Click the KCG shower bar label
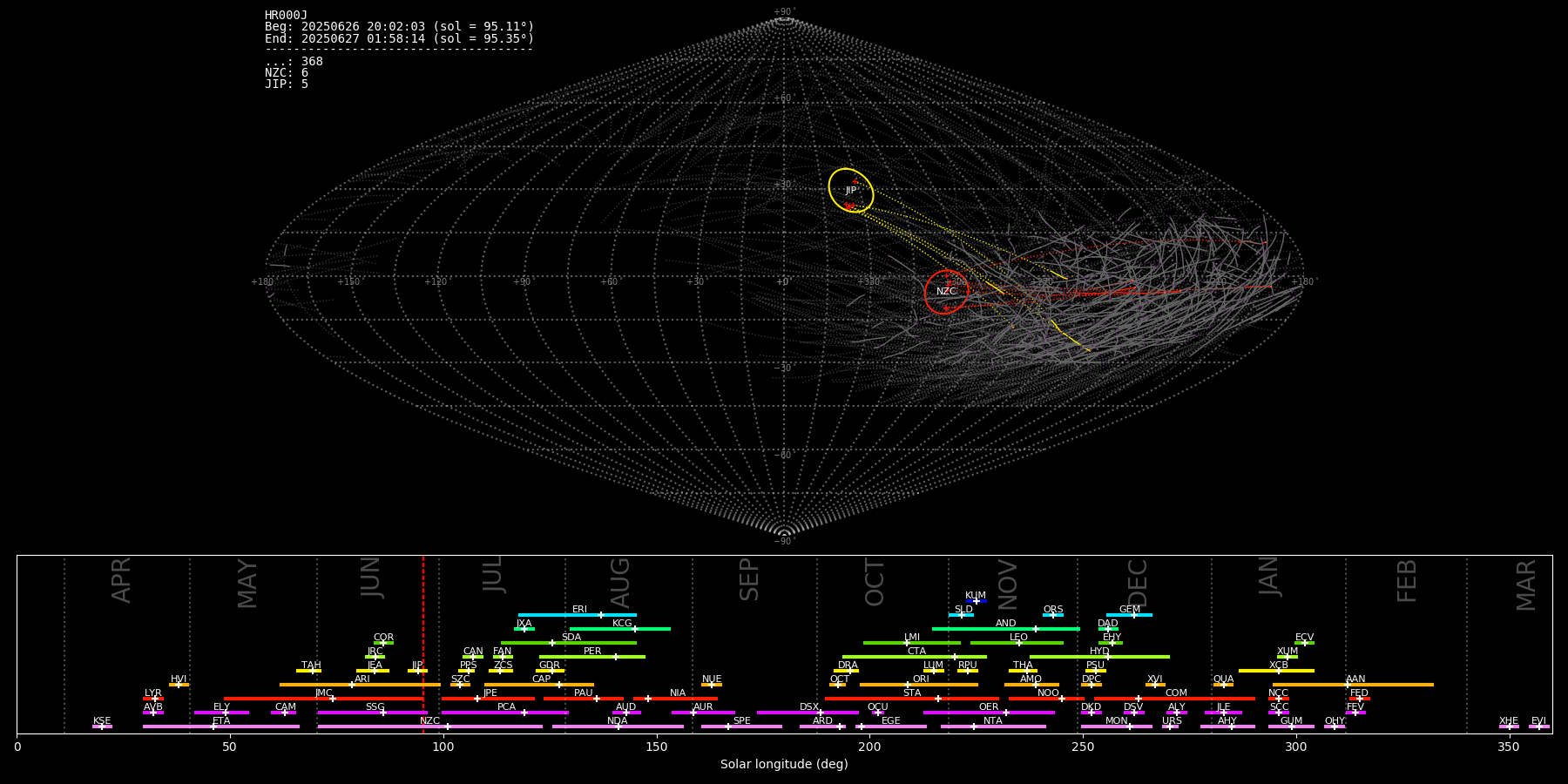Image resolution: width=1568 pixels, height=784 pixels. [622, 624]
